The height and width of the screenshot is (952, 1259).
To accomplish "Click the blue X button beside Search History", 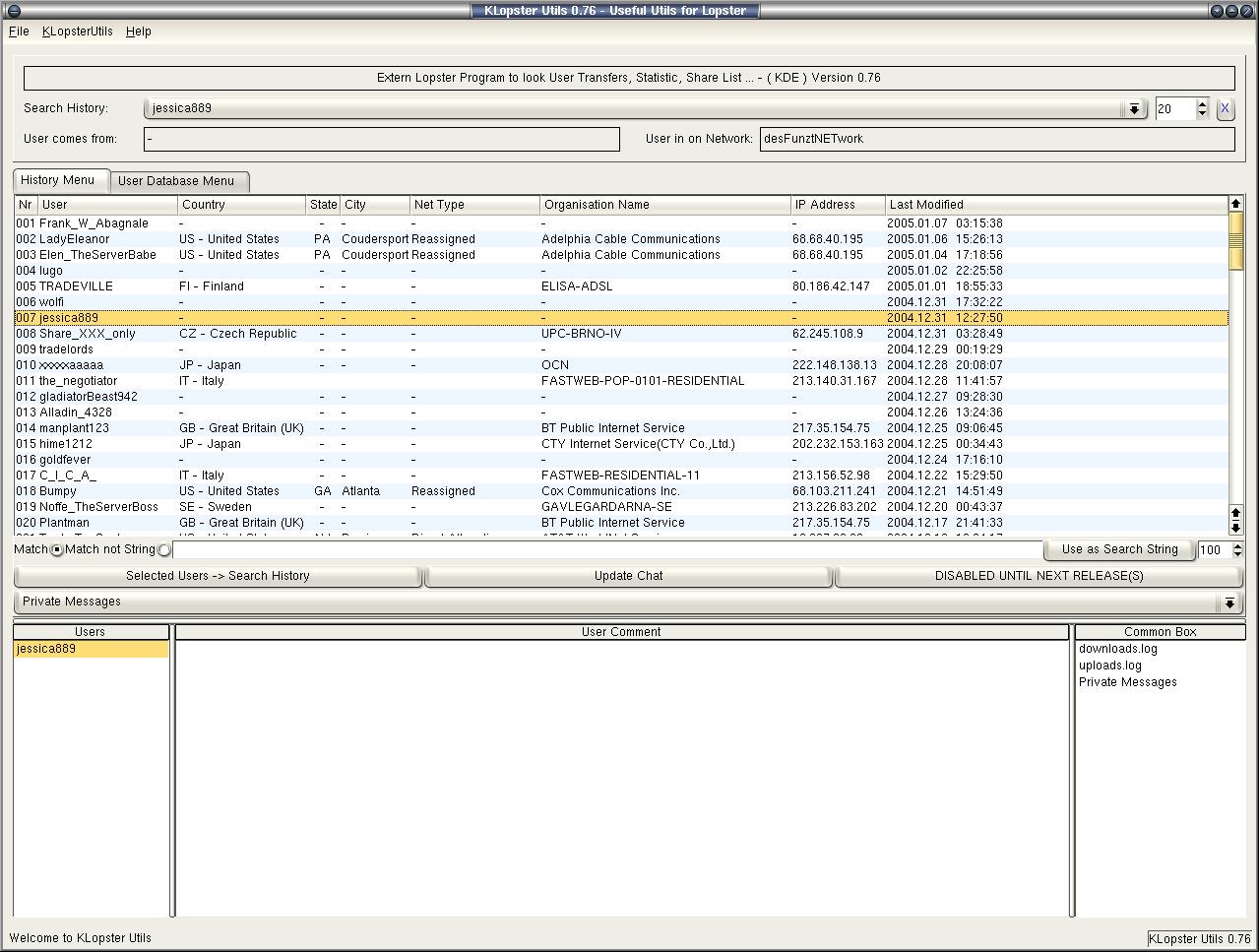I will pyautogui.click(x=1225, y=109).
